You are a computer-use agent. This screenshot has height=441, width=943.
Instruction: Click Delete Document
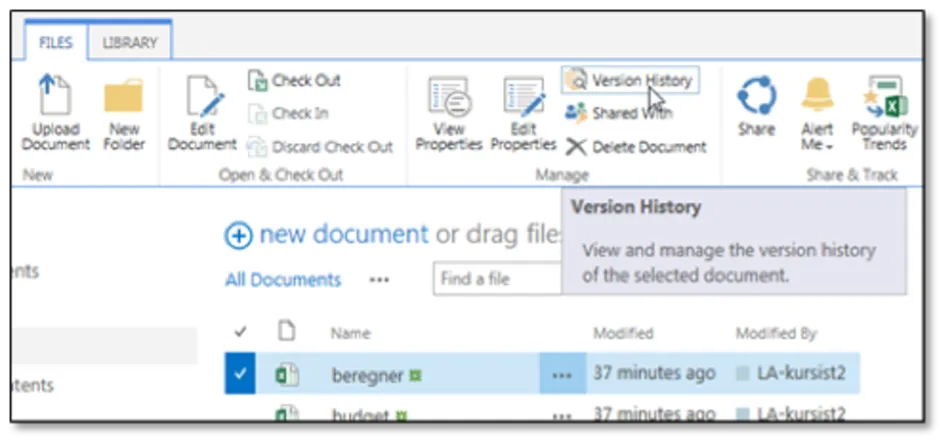[636, 147]
